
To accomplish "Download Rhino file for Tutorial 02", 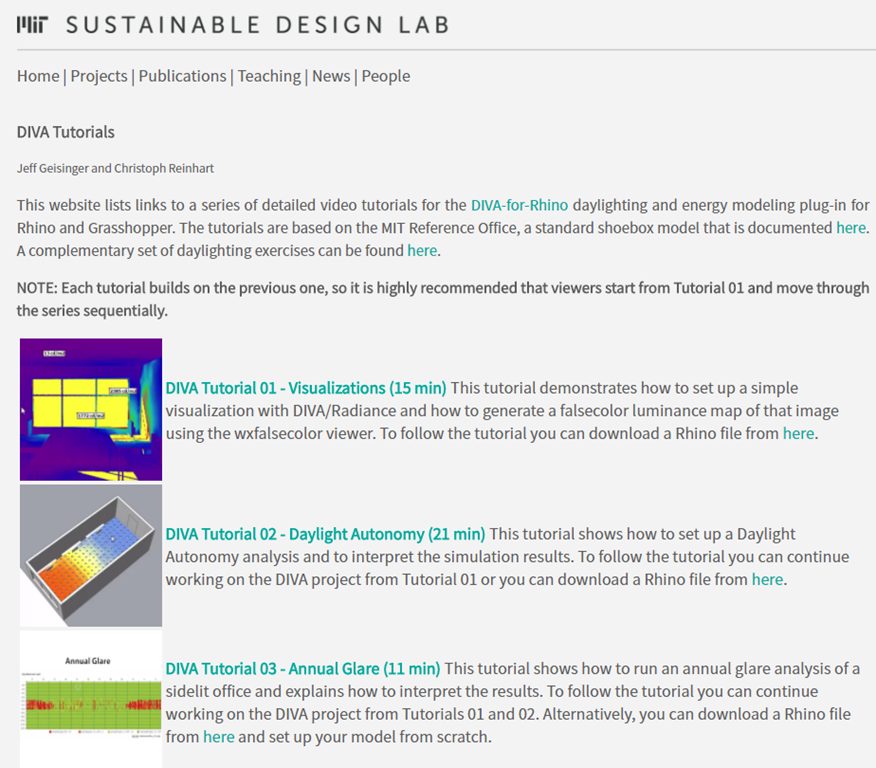I will [x=767, y=579].
